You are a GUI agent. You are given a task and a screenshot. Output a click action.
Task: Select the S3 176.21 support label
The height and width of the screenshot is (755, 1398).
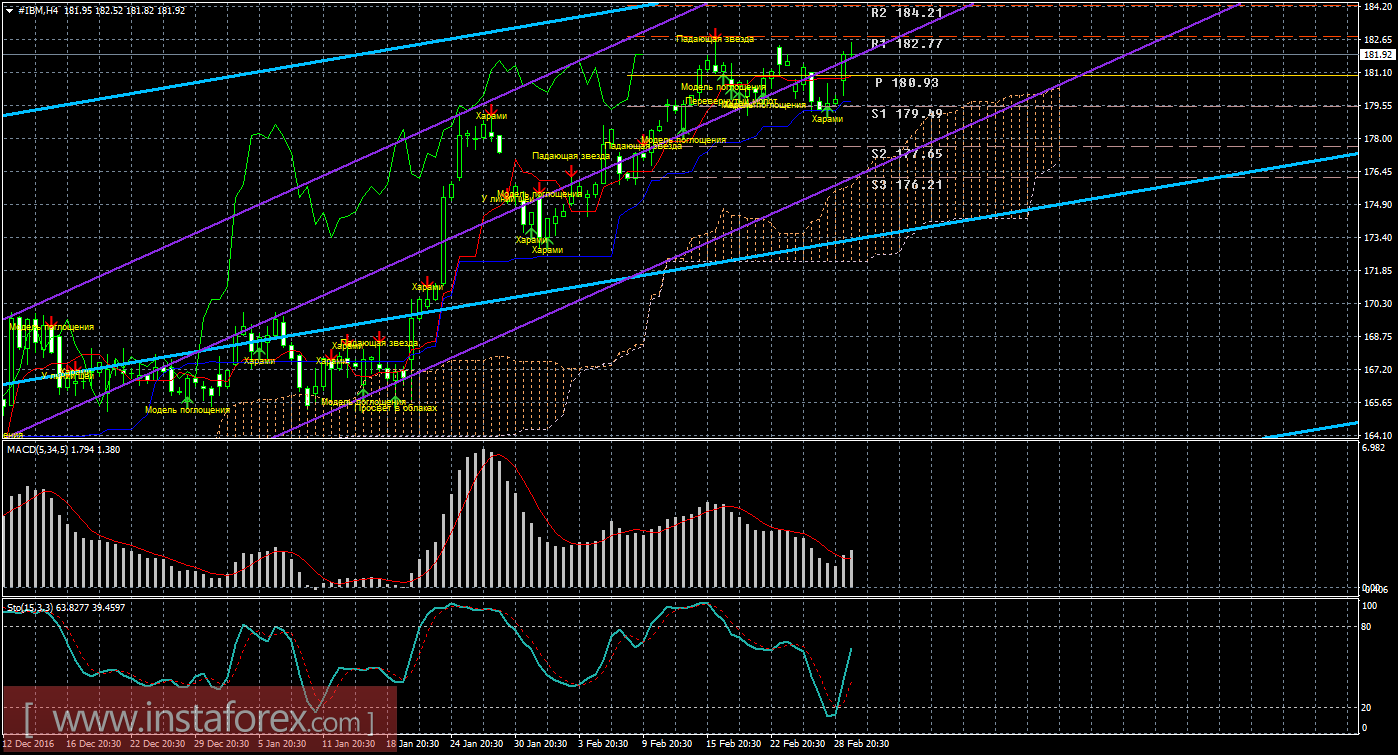tap(907, 185)
